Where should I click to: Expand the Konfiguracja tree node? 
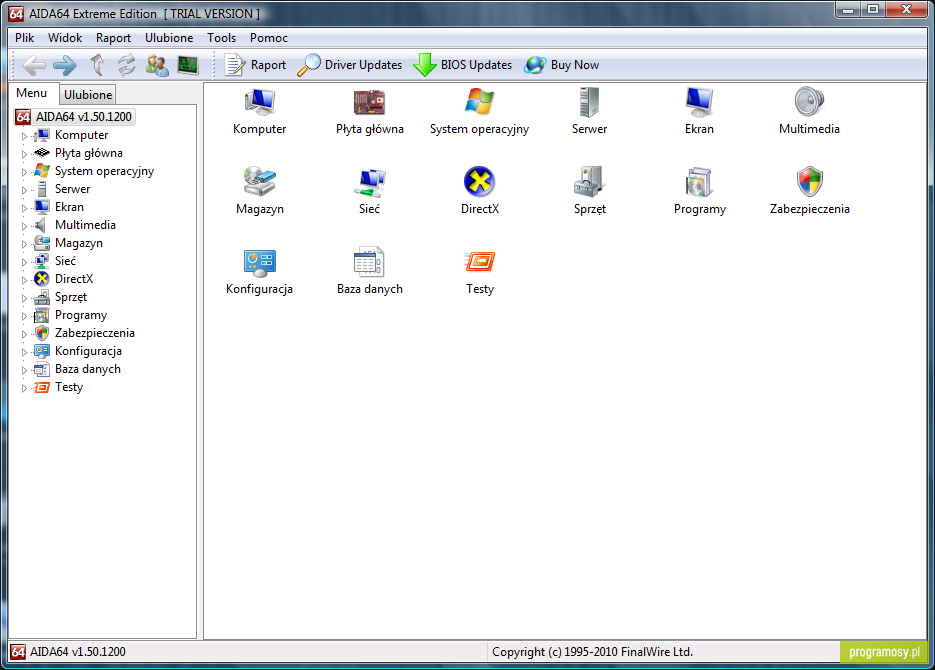point(24,352)
